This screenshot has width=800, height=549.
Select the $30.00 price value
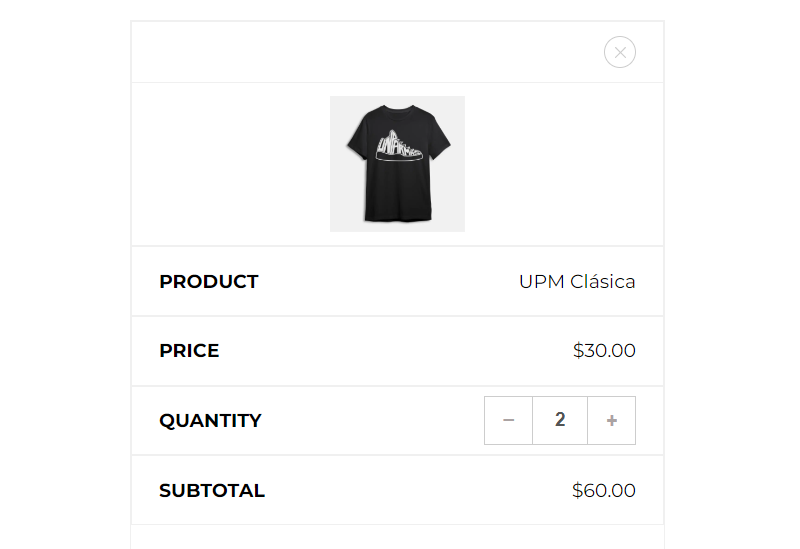(604, 351)
